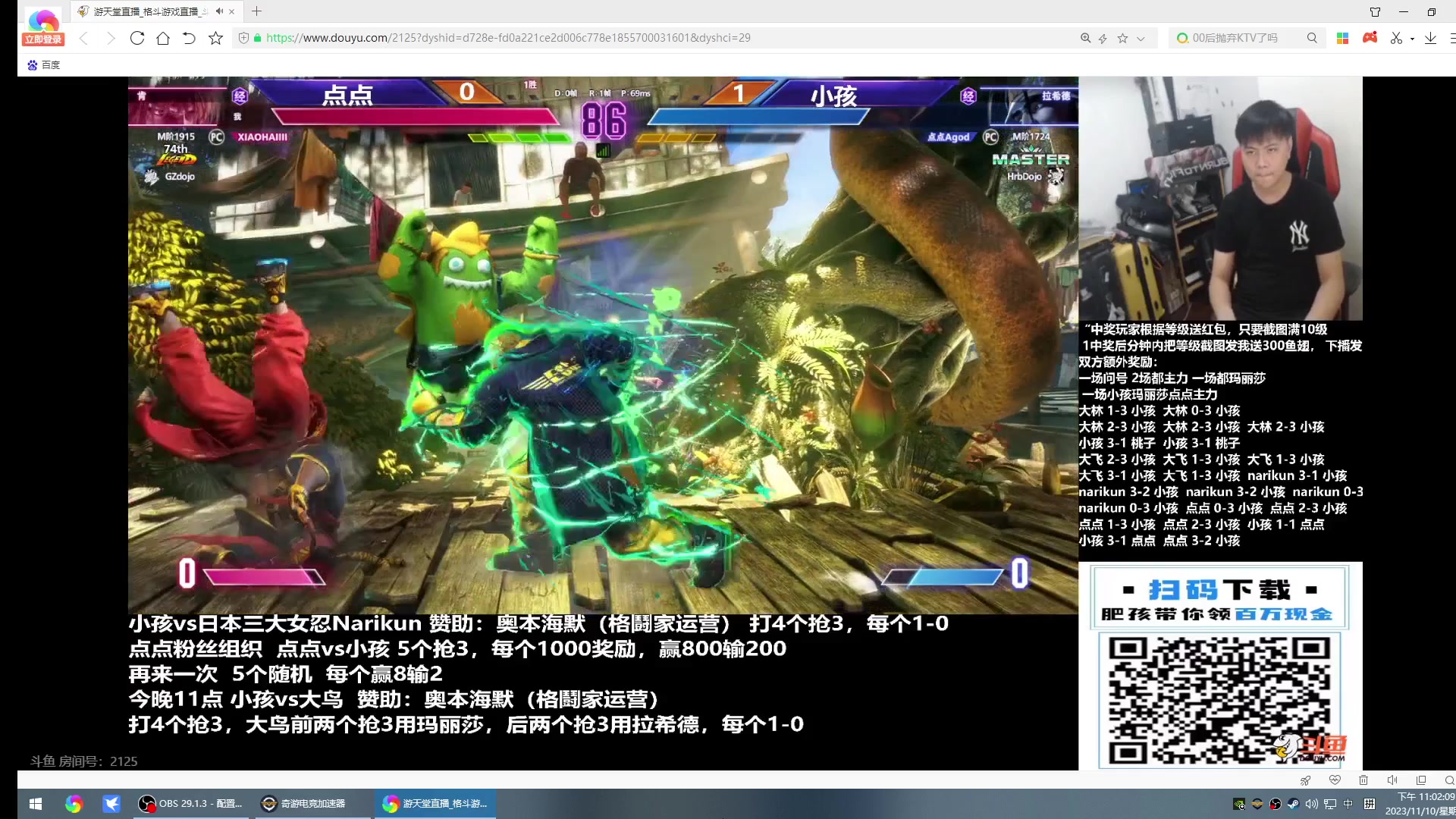
Task: Open the 百度 bookmark
Action: tap(44, 65)
